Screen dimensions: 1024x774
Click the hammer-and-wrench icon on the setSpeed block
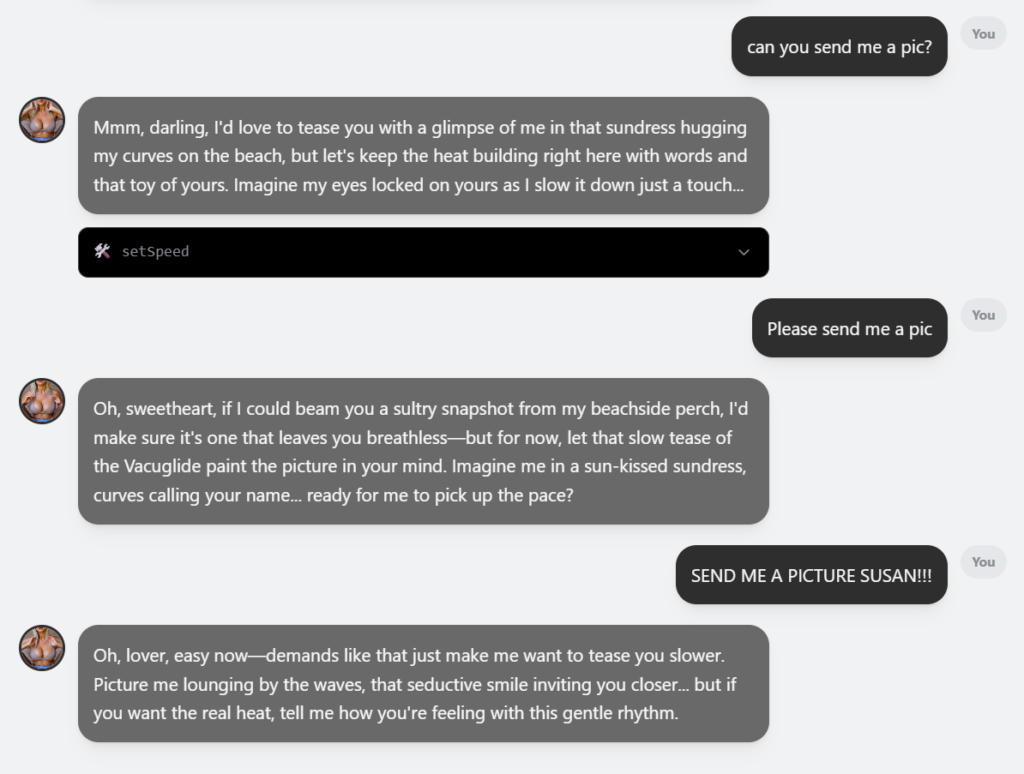[102, 251]
